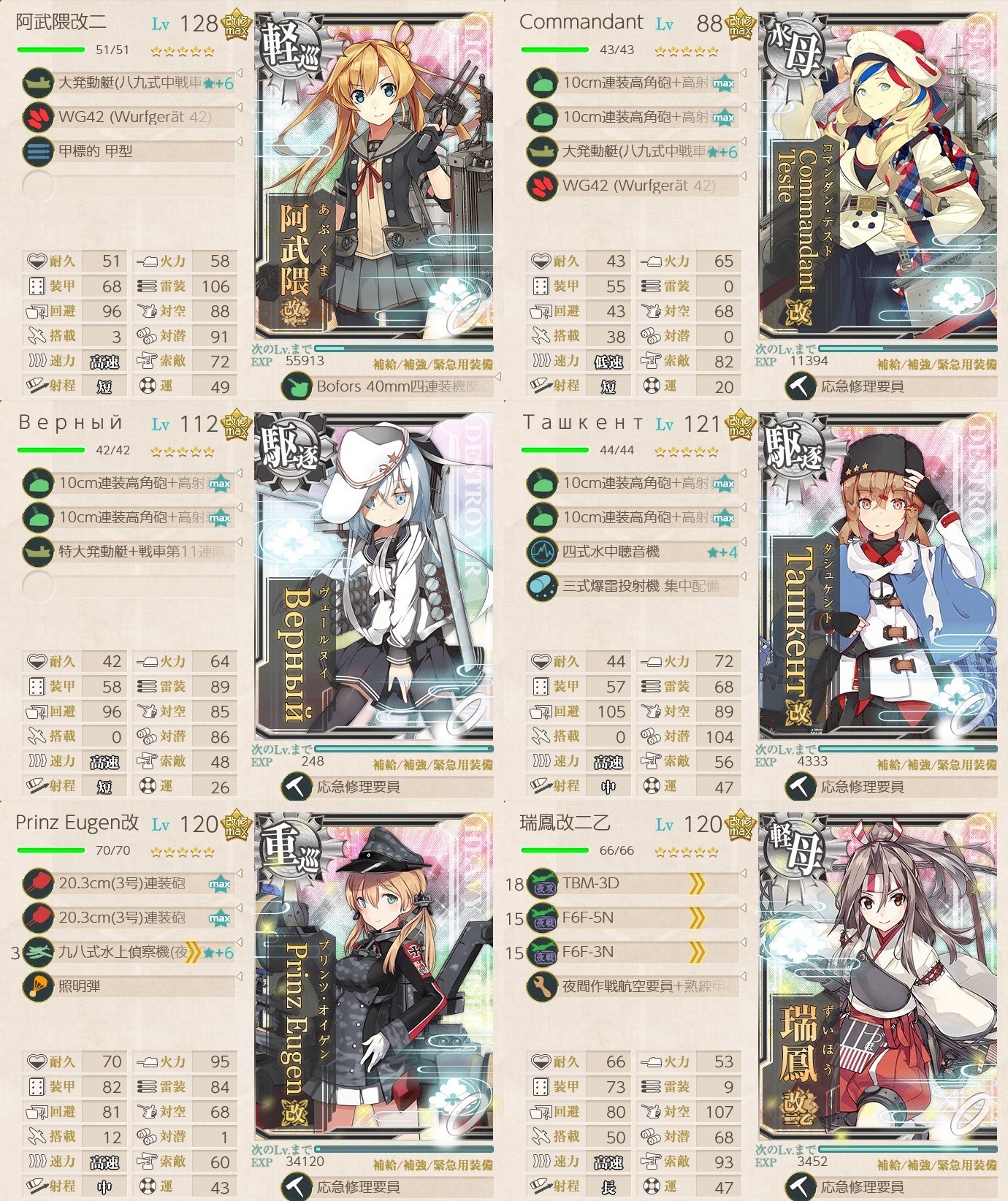Select the TBM-3D night torpedo bomber icon
The width and height of the screenshot is (1008, 1201).
[x=542, y=883]
